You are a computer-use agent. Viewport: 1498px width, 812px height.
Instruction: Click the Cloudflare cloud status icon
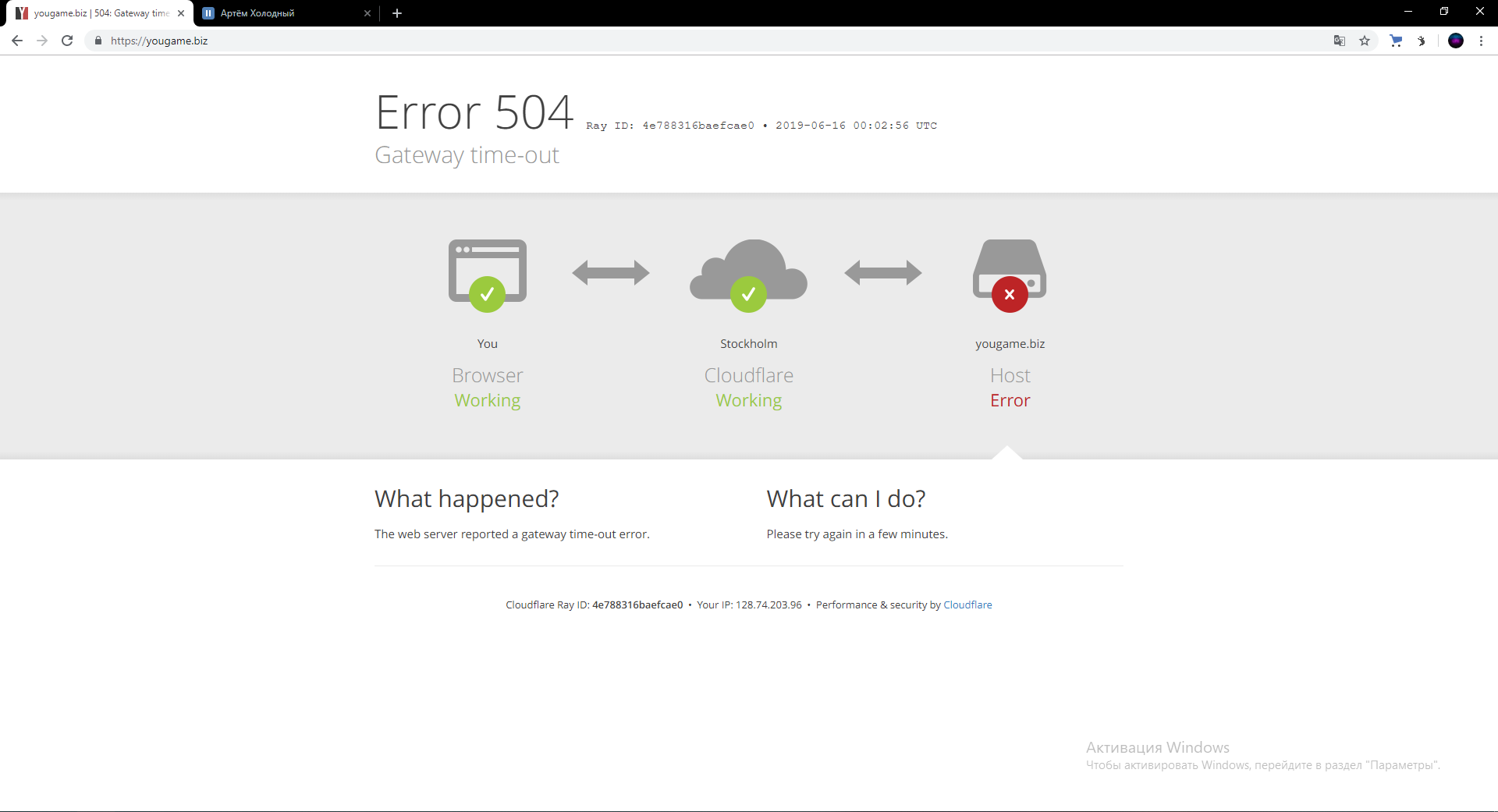coord(748,275)
